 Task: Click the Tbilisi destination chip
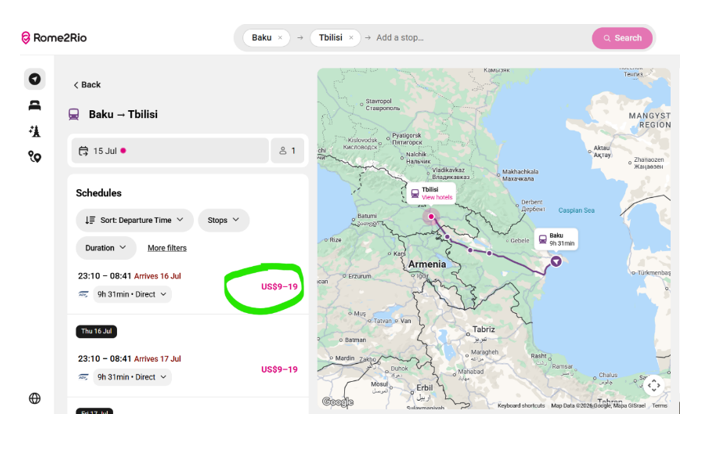335,38
